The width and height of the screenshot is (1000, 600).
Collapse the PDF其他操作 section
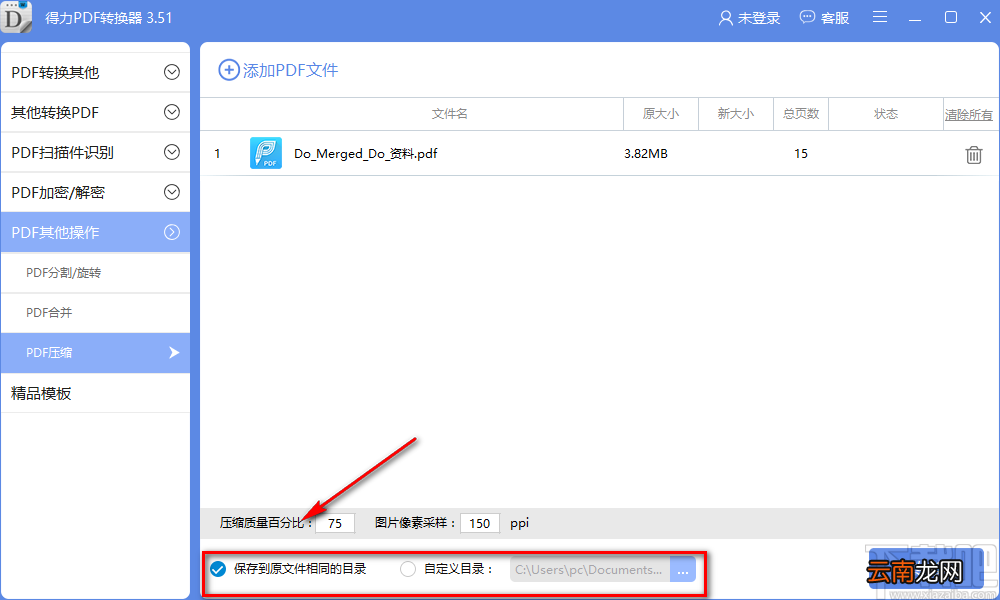pyautogui.click(x=96, y=232)
